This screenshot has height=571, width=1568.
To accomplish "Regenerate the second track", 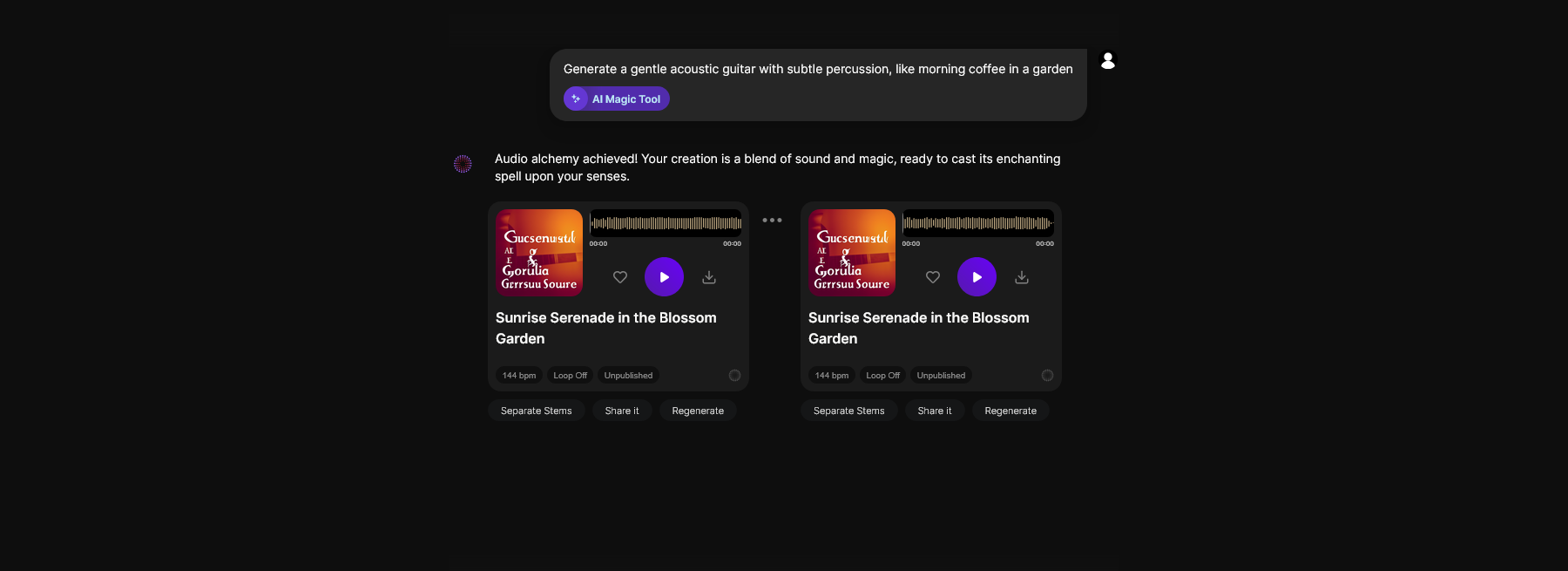I will tap(1010, 411).
